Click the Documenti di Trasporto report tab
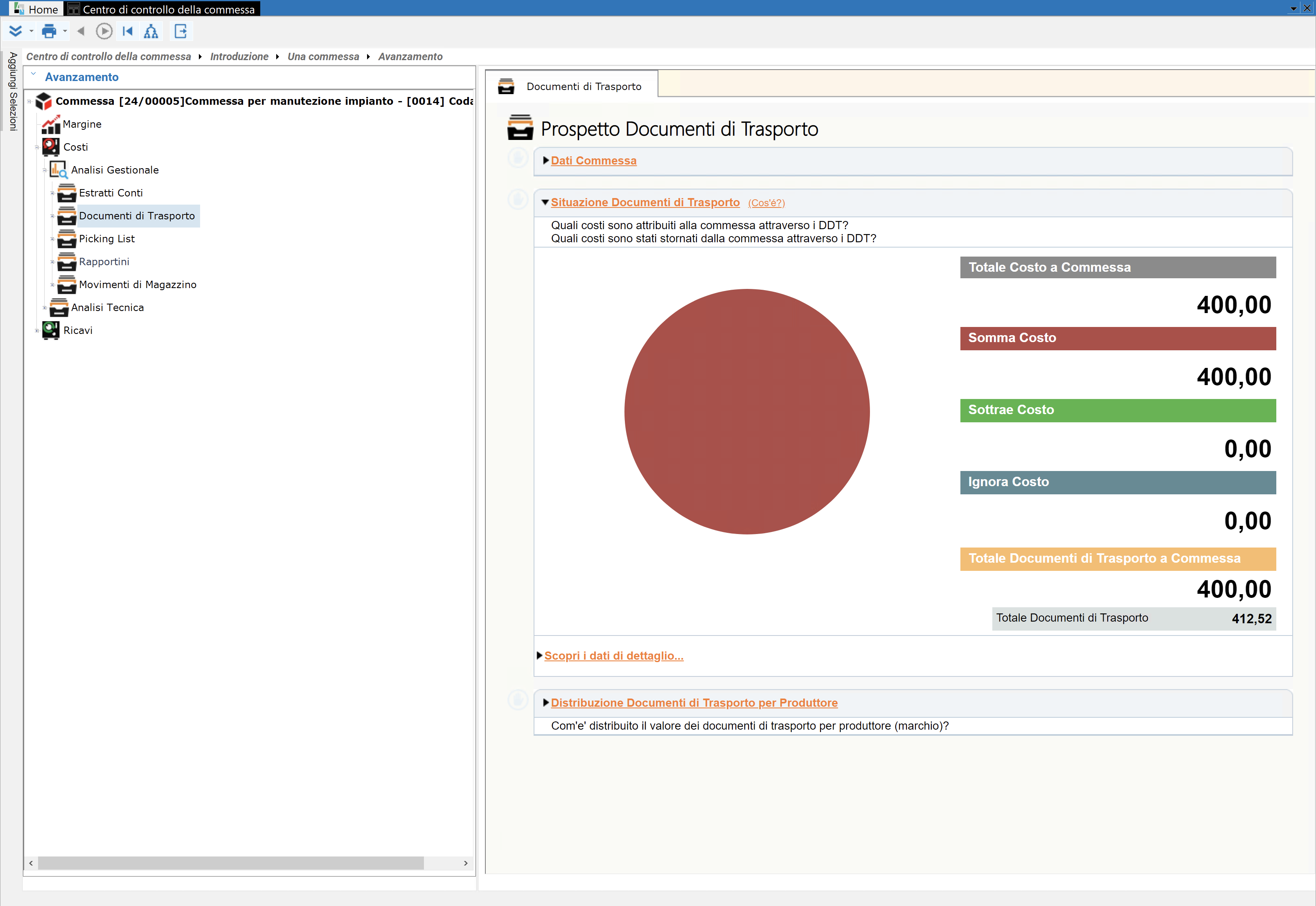The height and width of the screenshot is (906, 1316). [572, 86]
